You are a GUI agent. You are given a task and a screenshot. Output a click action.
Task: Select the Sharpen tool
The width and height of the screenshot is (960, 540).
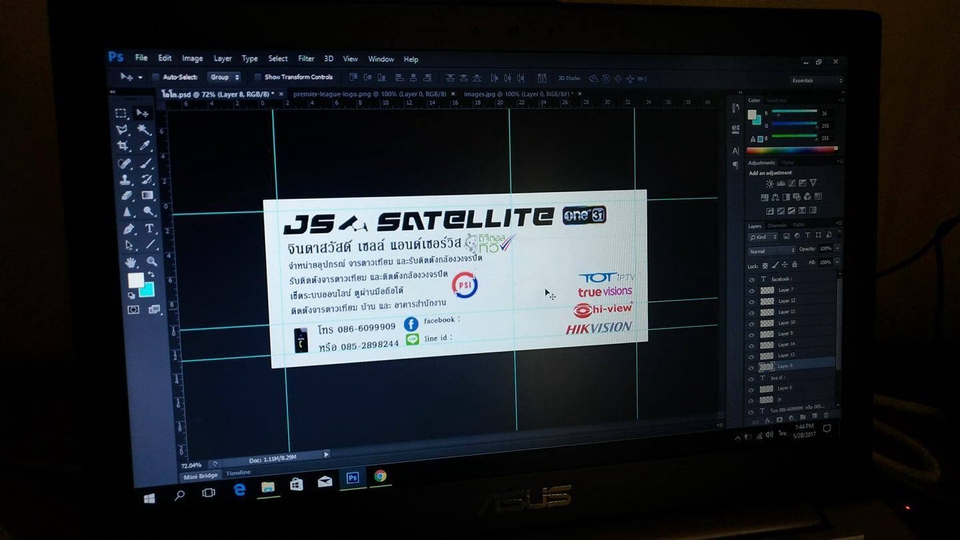coord(127,212)
